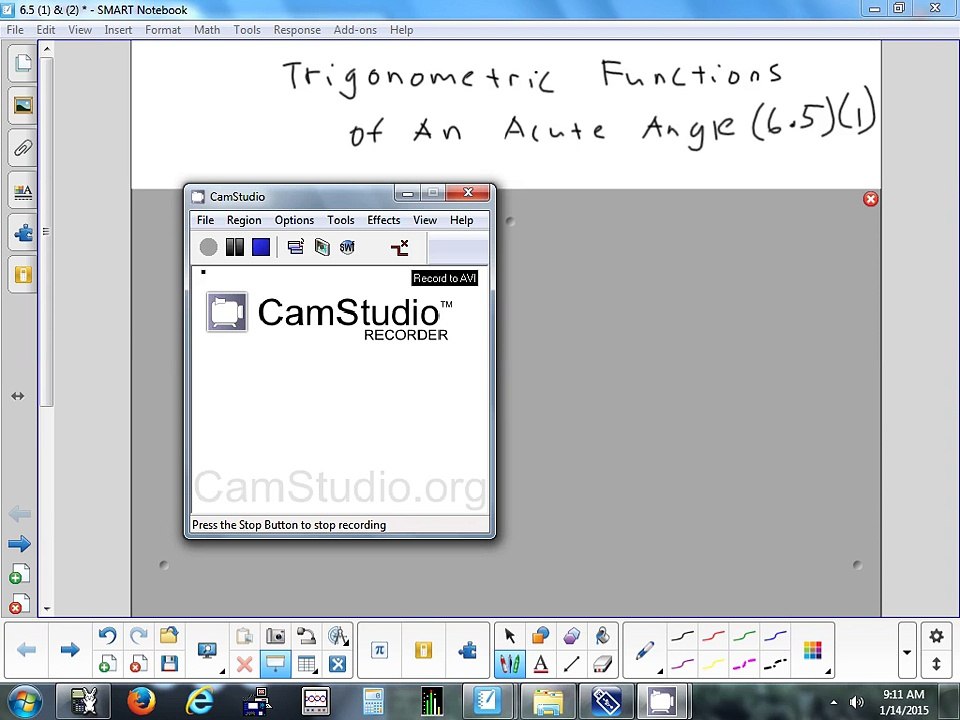
Task: Click the Paste clipboard icon
Action: [x=244, y=636]
